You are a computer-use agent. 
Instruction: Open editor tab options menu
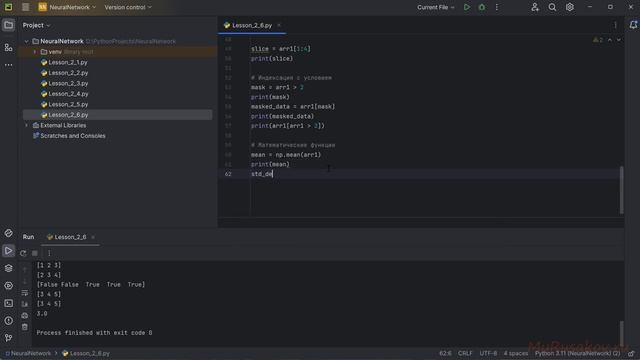(616, 25)
